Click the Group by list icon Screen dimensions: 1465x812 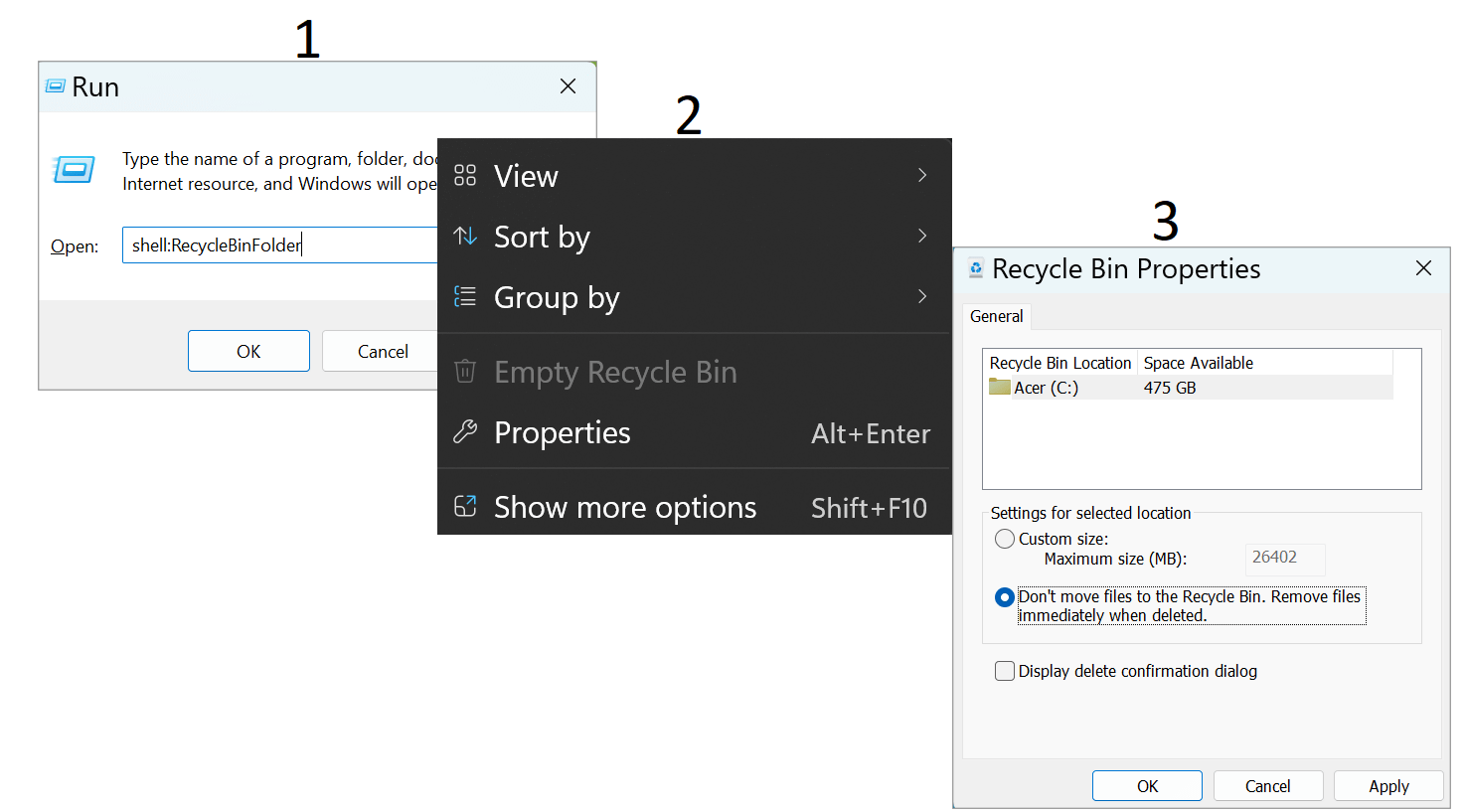pos(465,296)
